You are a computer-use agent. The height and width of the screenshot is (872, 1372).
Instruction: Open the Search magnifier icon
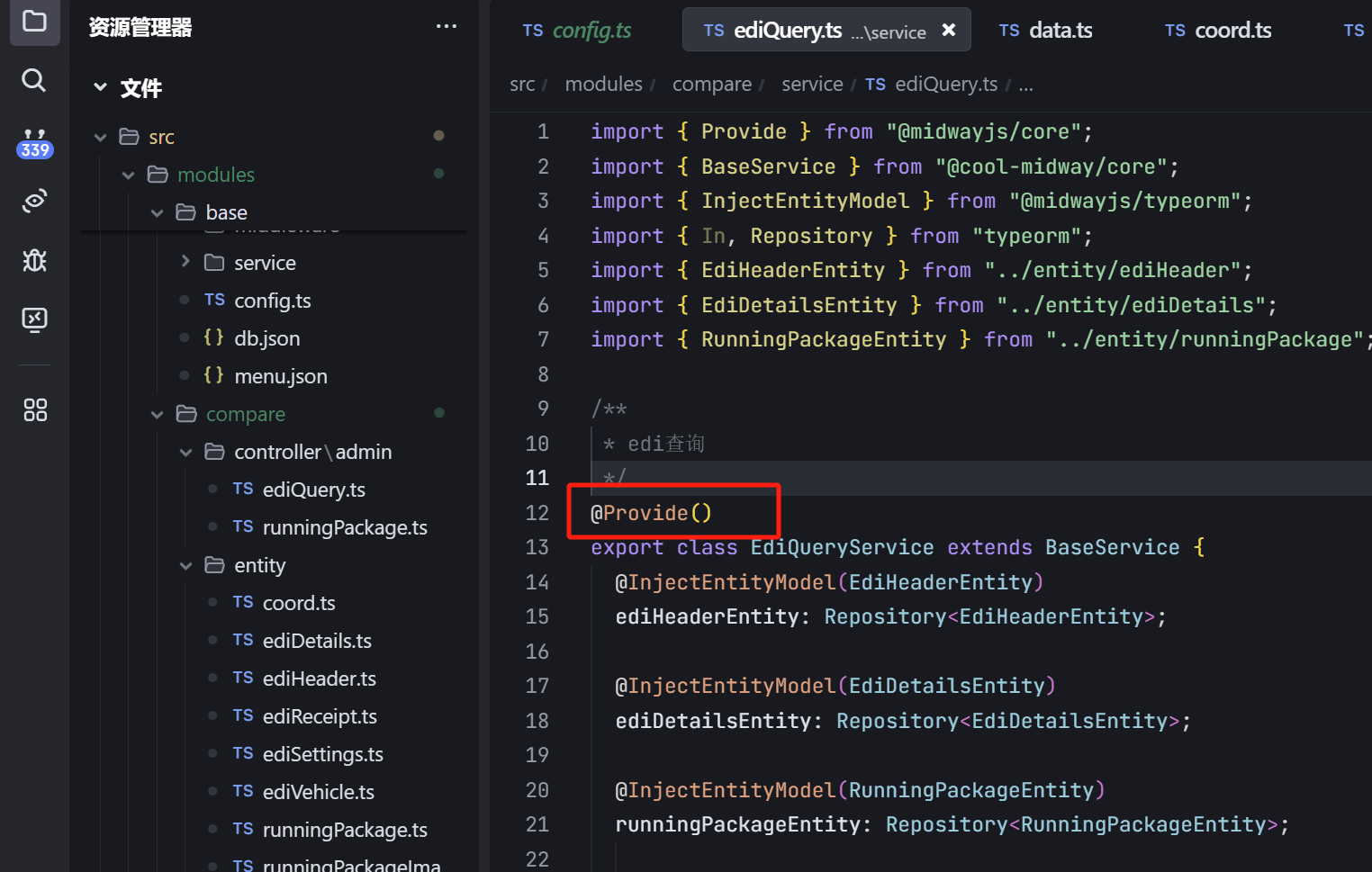tap(34, 81)
